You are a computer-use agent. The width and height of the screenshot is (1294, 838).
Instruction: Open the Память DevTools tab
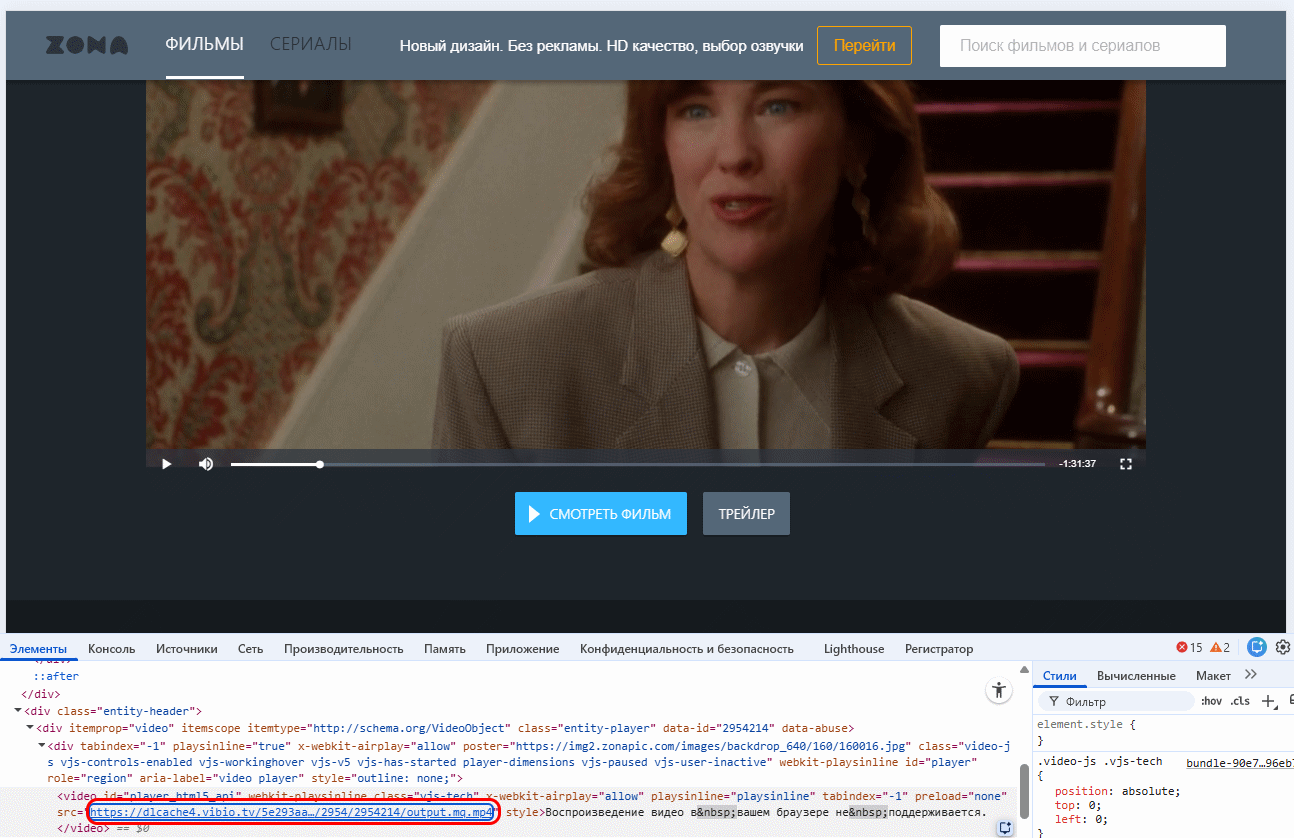445,649
